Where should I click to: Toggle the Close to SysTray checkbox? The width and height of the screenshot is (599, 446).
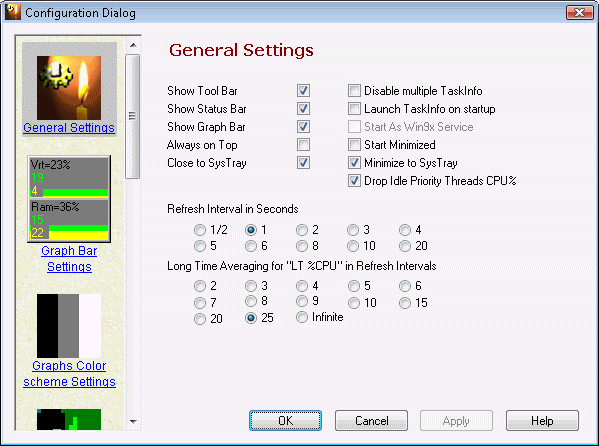tap(303, 163)
